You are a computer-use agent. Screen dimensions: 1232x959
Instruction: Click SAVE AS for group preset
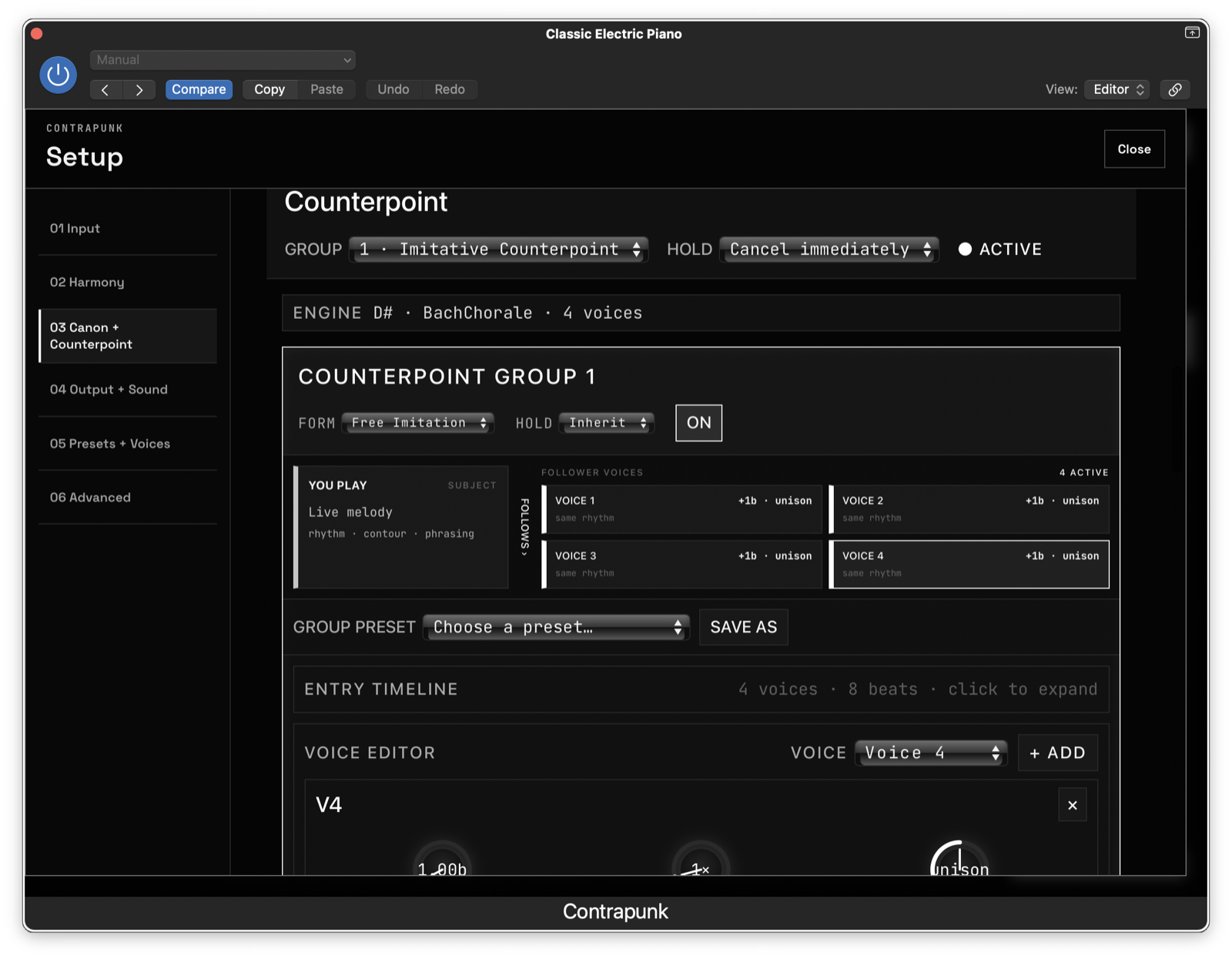click(743, 627)
